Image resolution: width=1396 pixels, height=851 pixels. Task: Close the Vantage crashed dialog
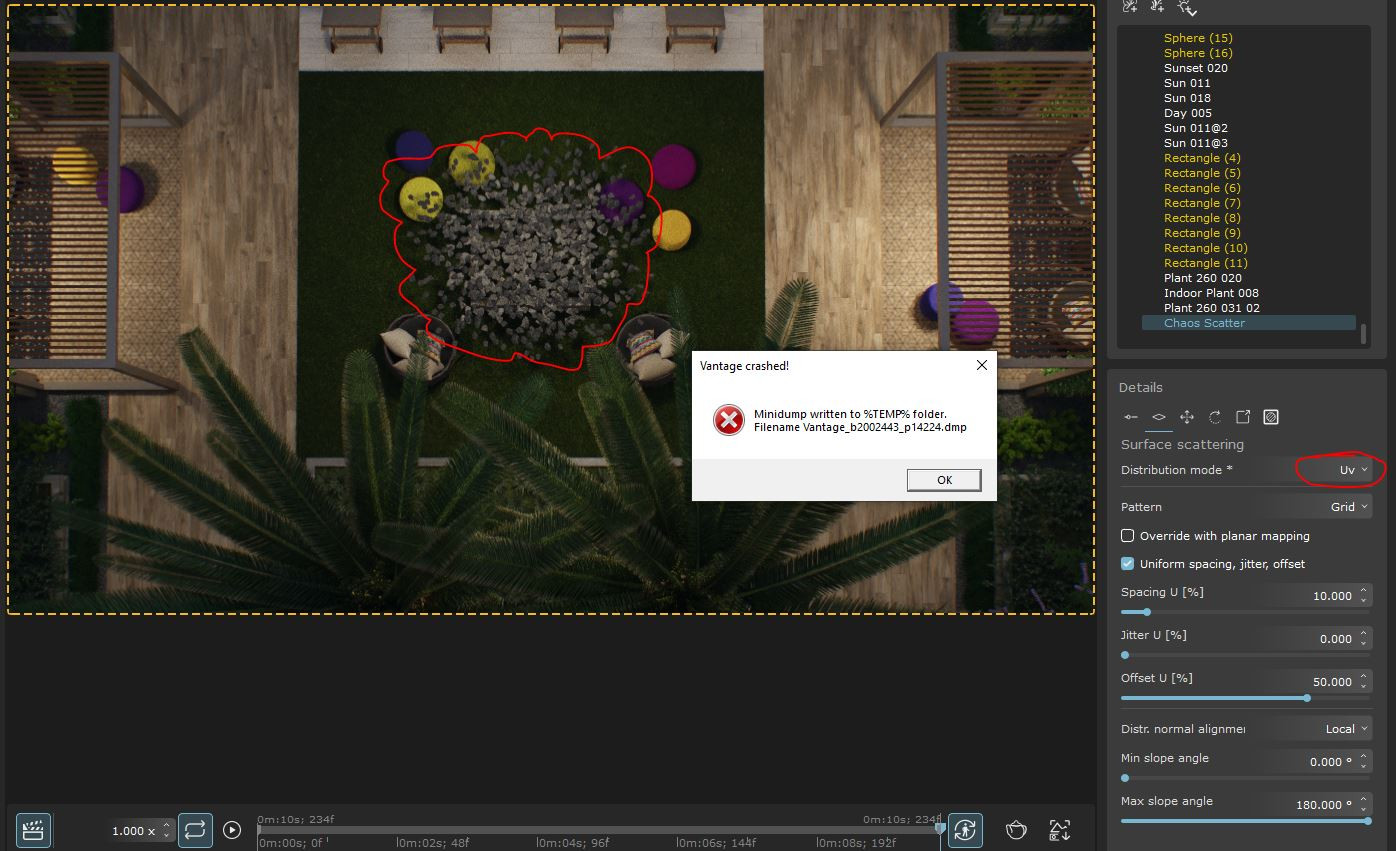coord(981,365)
